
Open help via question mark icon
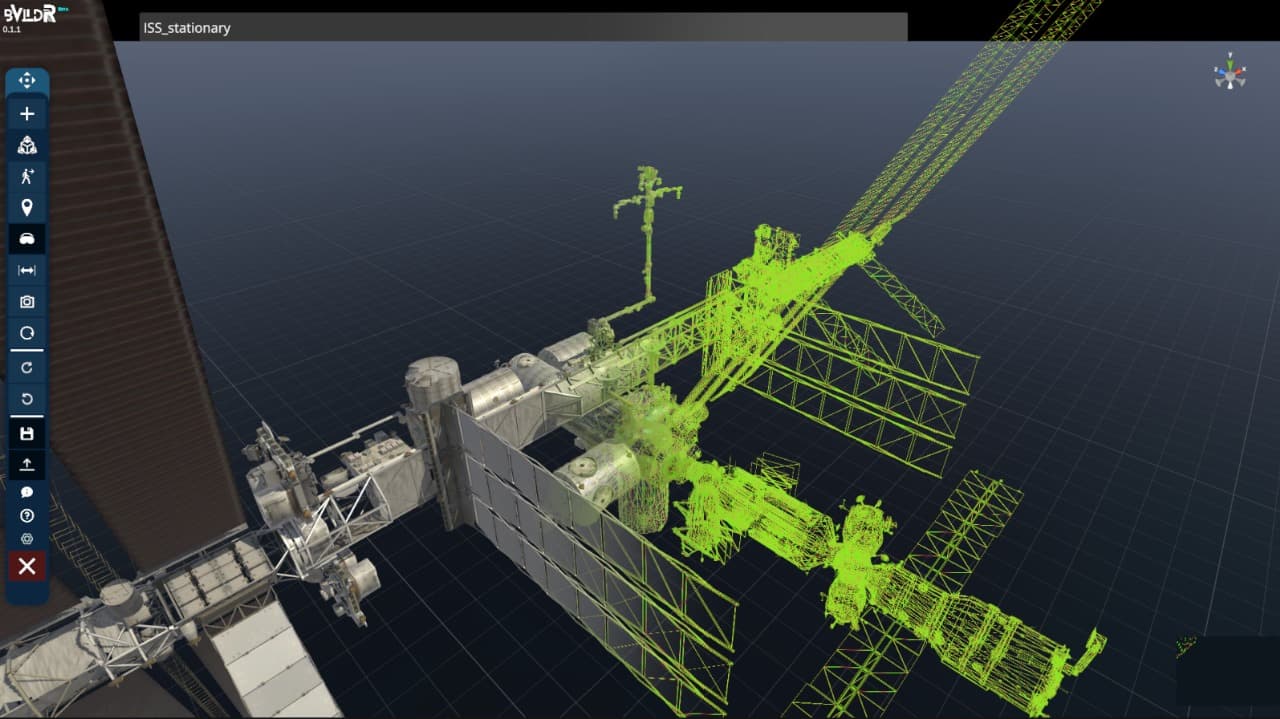(27, 516)
